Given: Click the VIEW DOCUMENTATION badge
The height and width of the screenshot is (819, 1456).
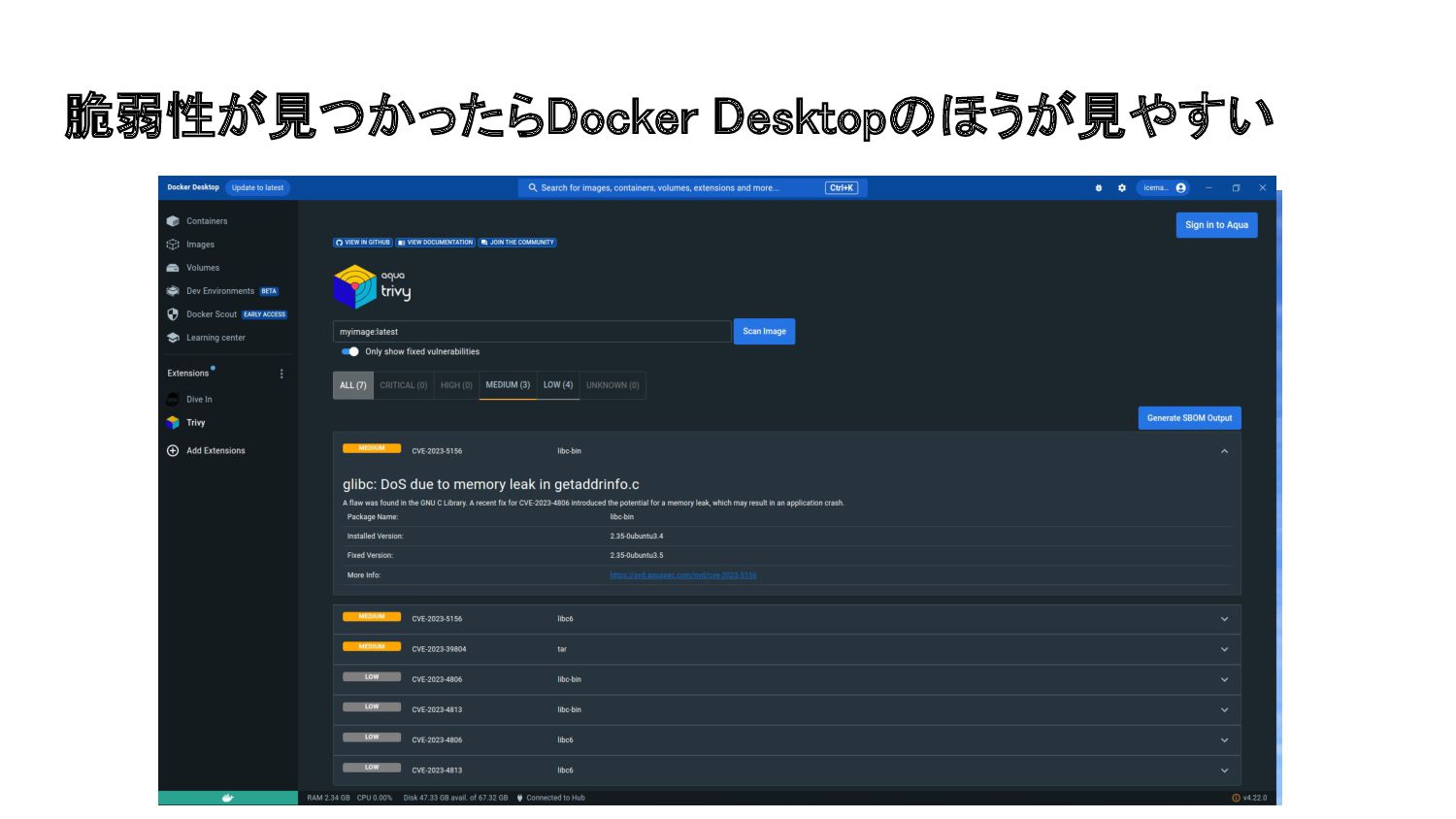Looking at the screenshot, I should [x=436, y=243].
